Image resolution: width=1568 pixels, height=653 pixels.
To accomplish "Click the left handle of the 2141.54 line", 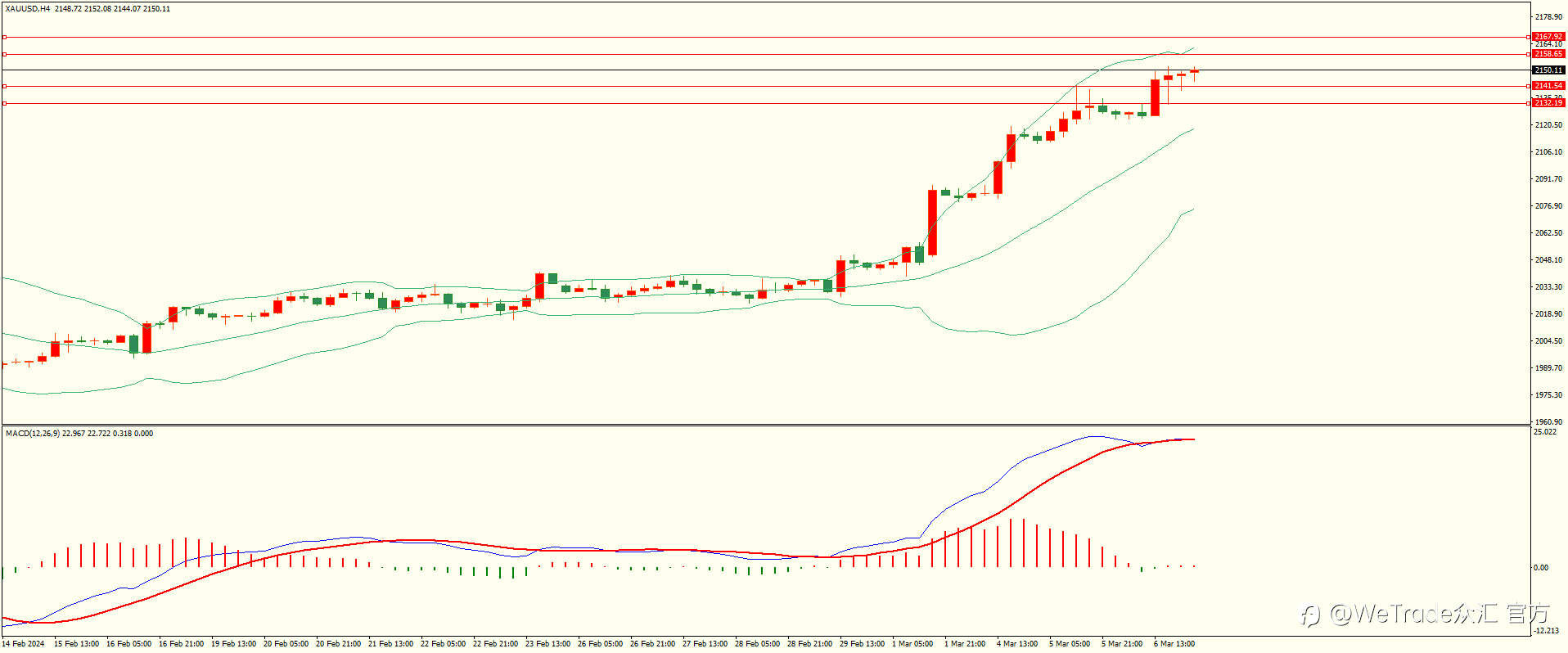I will pos(4,86).
